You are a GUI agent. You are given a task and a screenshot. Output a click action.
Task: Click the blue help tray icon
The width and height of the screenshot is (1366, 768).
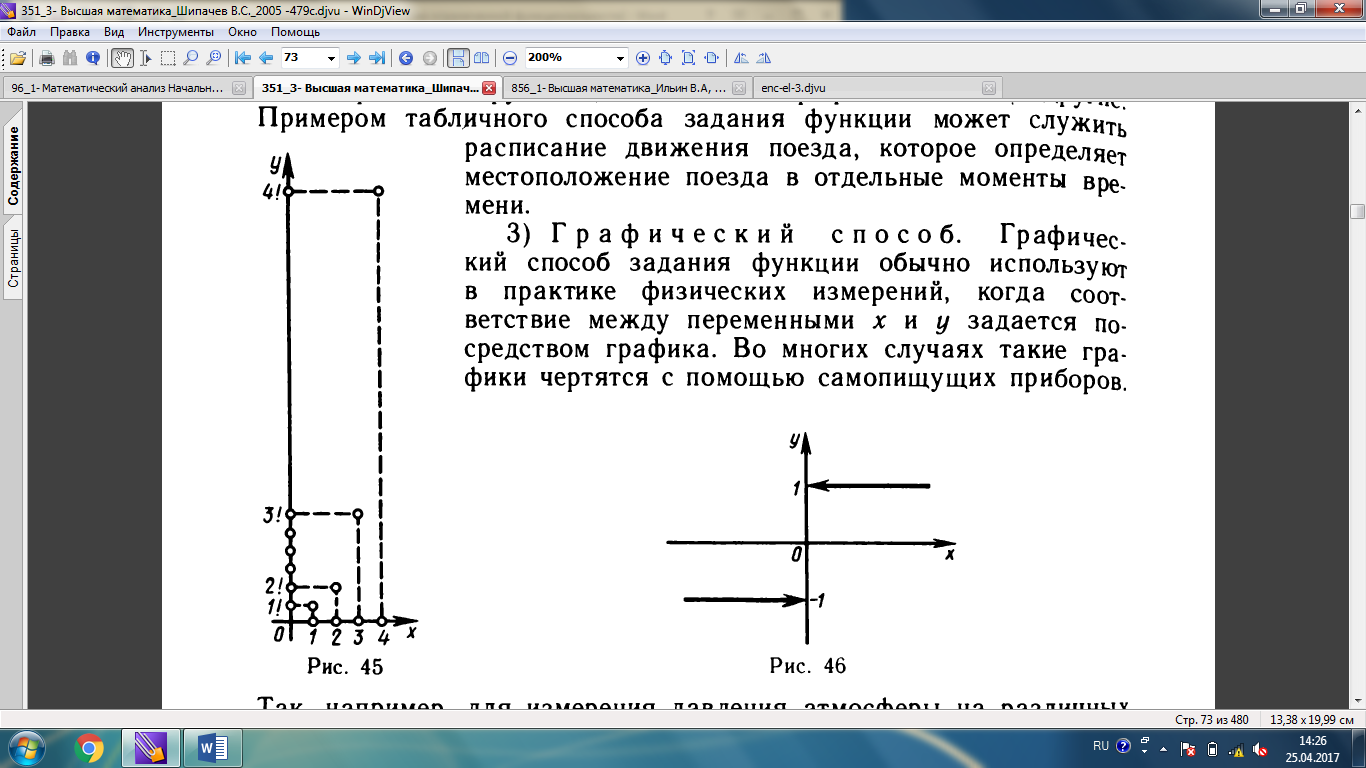click(x=1123, y=746)
